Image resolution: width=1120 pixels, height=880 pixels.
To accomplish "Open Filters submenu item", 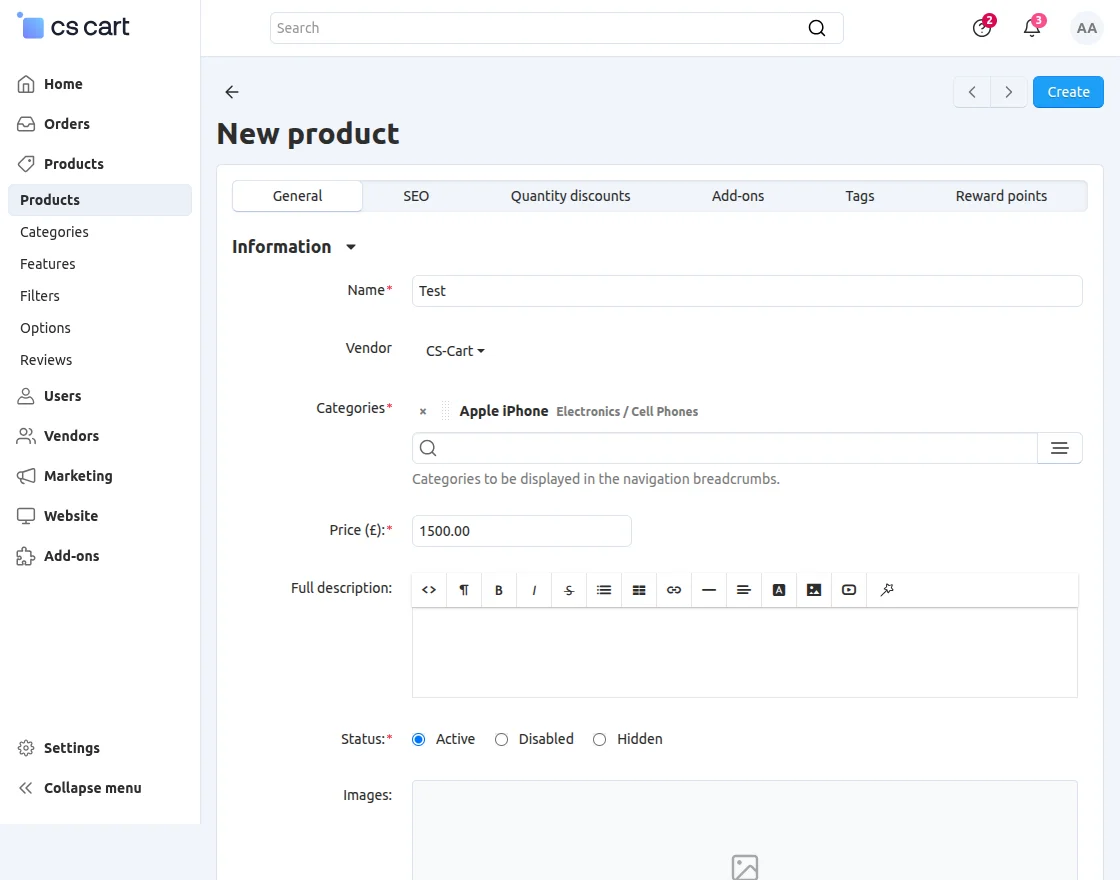I will (40, 296).
